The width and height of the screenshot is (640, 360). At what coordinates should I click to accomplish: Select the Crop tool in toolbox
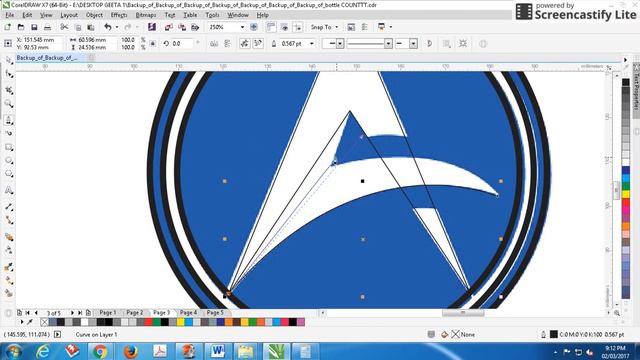point(9,90)
